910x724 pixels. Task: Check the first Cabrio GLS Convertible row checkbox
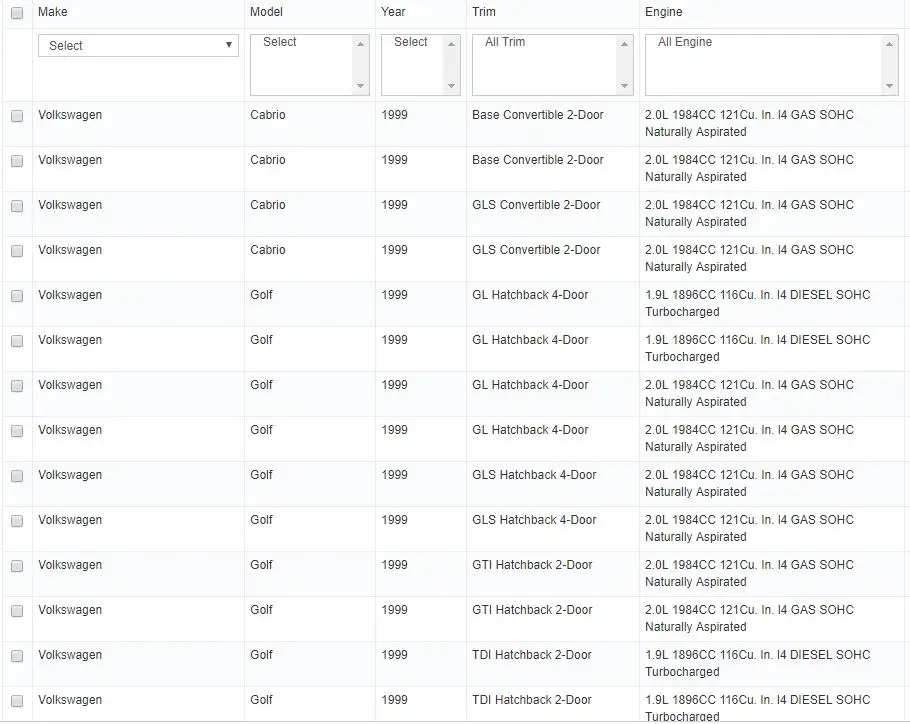tap(17, 206)
